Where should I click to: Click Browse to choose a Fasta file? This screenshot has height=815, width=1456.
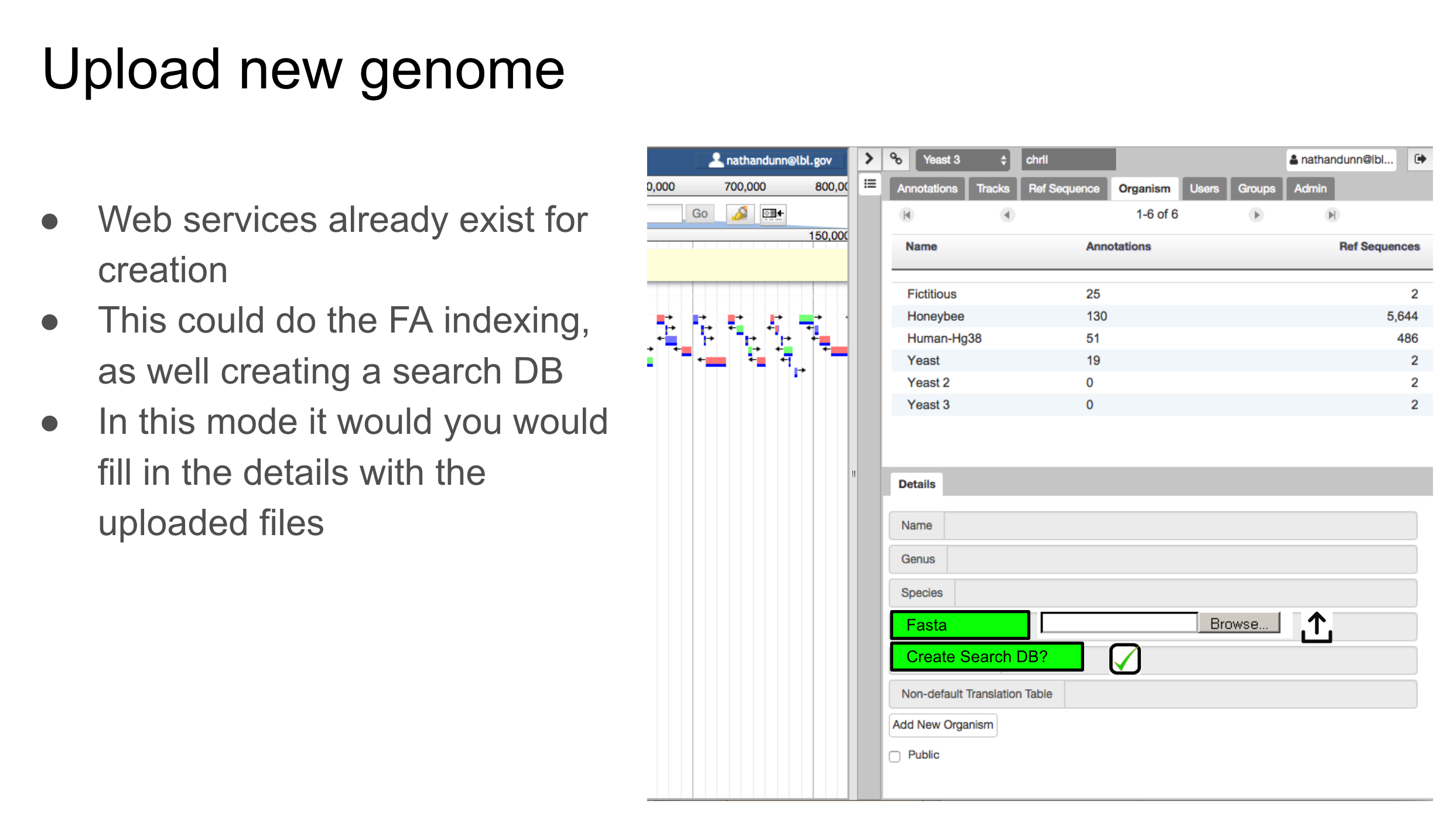pos(1239,622)
